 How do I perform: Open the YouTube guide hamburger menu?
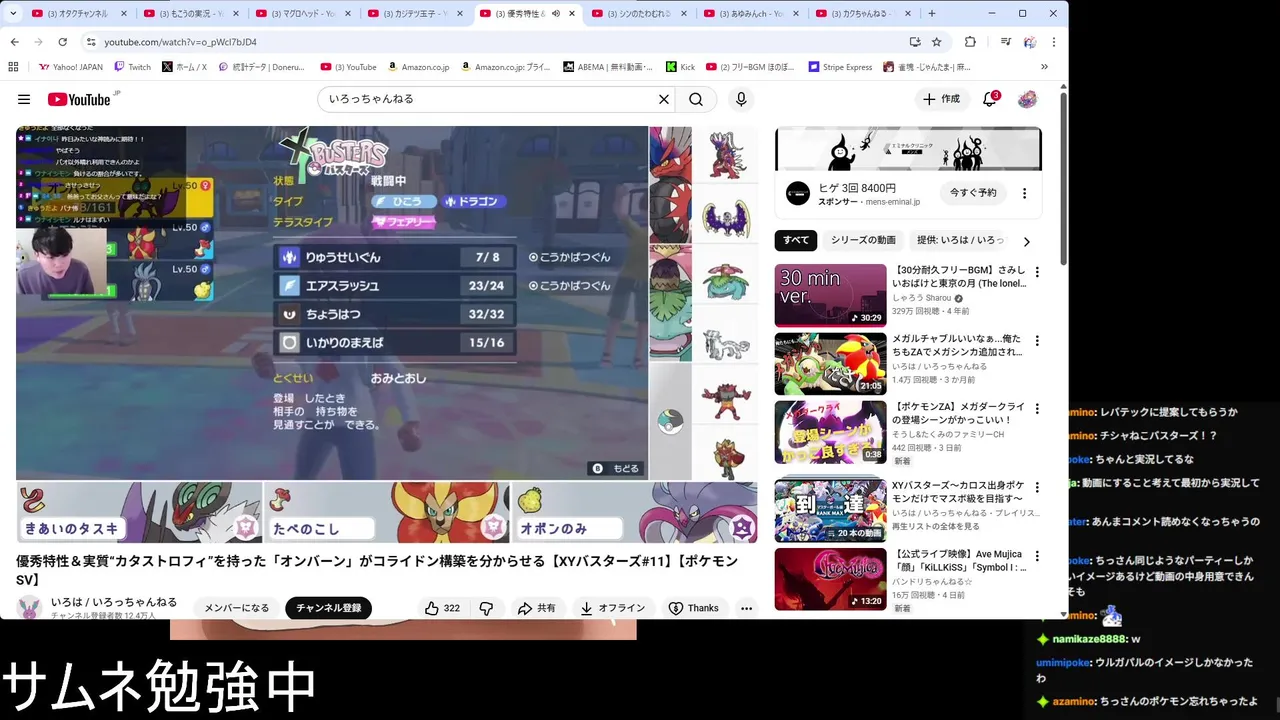click(24, 99)
